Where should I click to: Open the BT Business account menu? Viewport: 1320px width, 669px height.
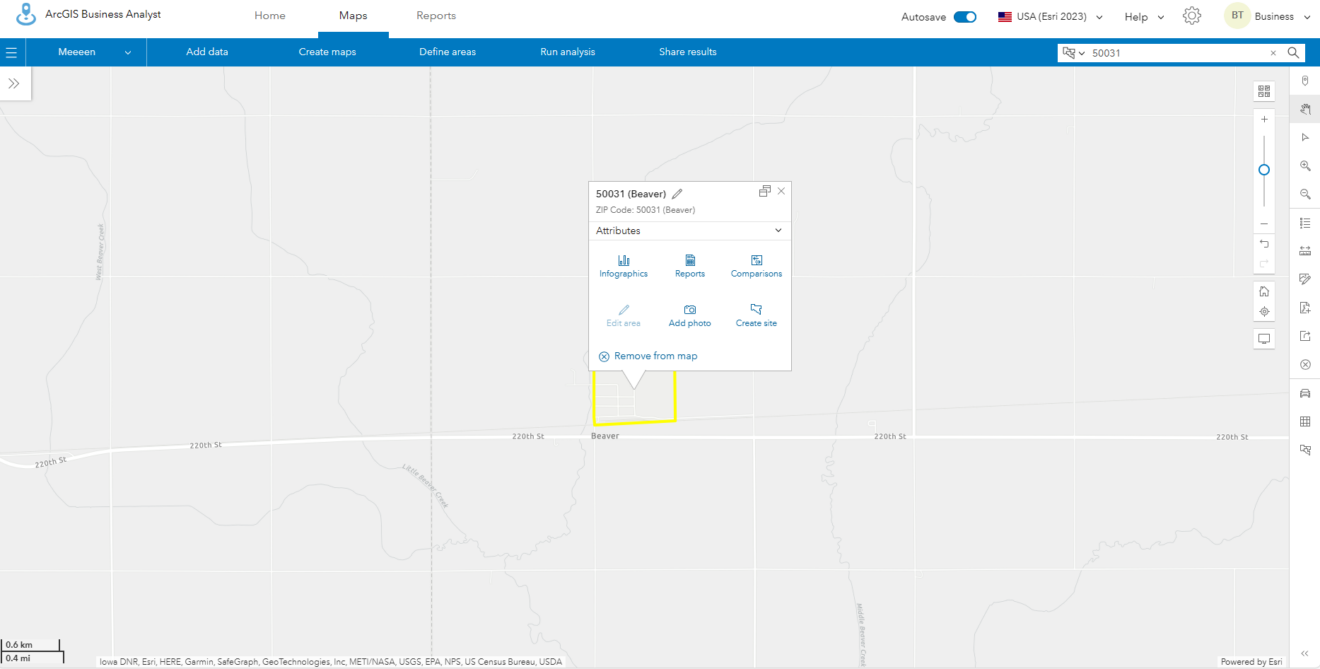point(1267,16)
